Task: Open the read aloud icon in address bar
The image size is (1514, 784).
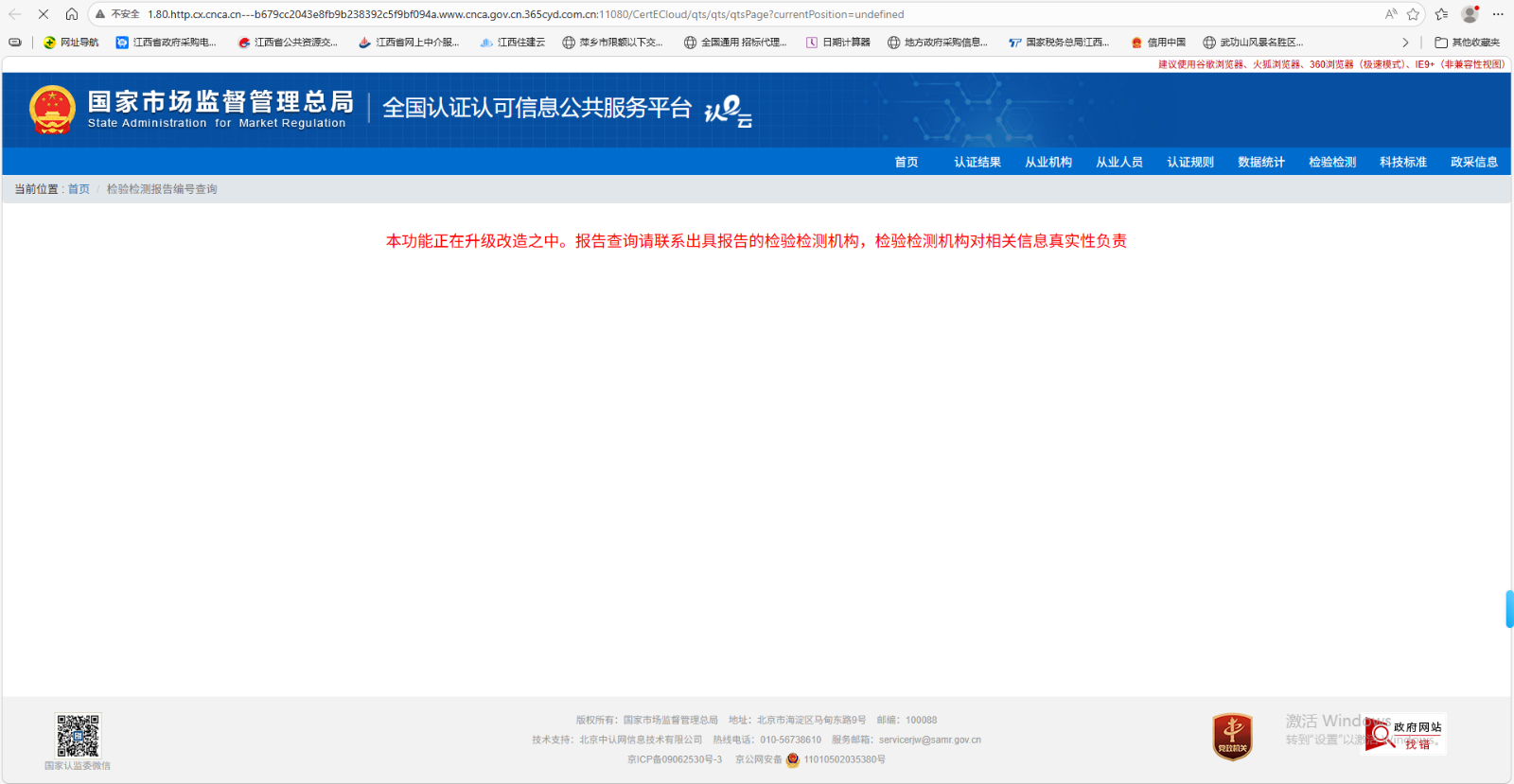Action: coord(1390,14)
